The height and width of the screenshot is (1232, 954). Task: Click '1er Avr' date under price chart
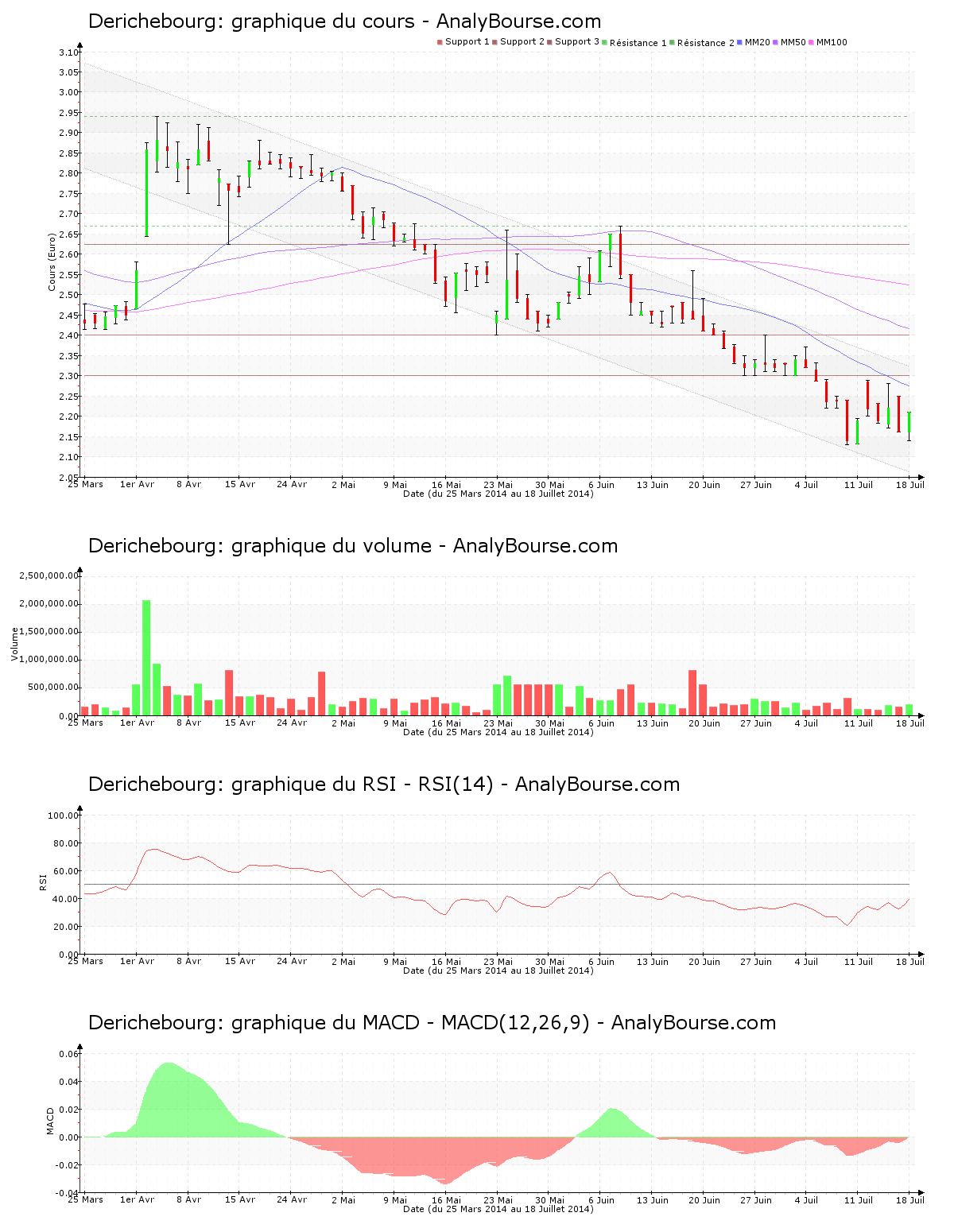[138, 484]
